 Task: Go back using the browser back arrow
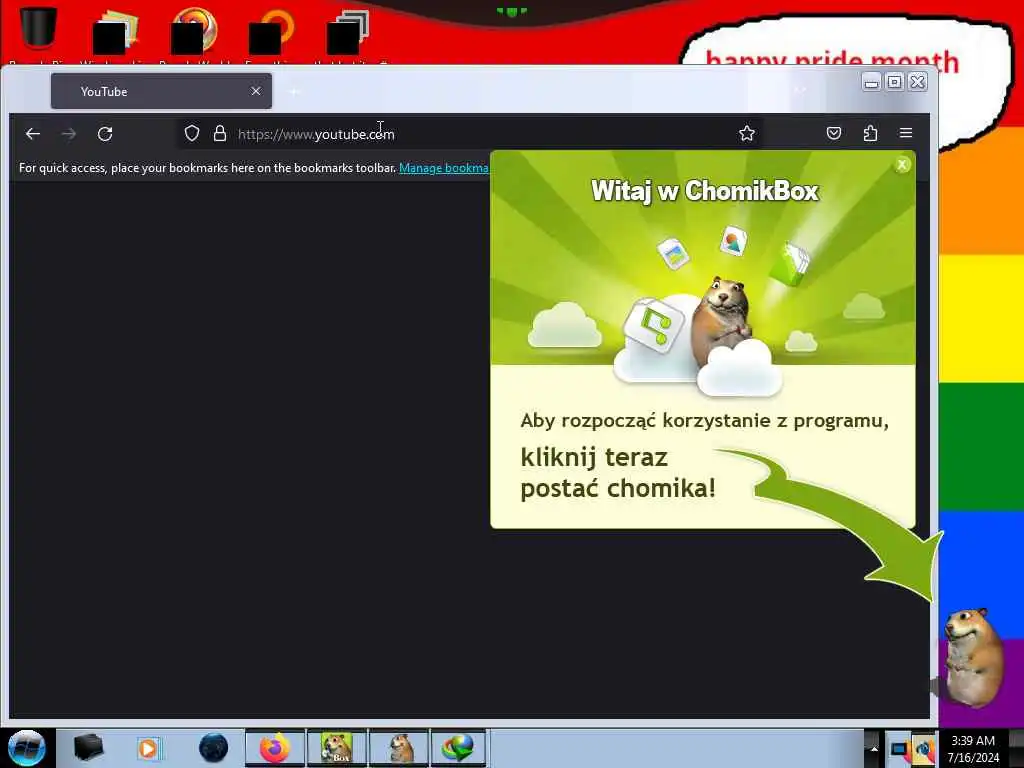[33, 134]
